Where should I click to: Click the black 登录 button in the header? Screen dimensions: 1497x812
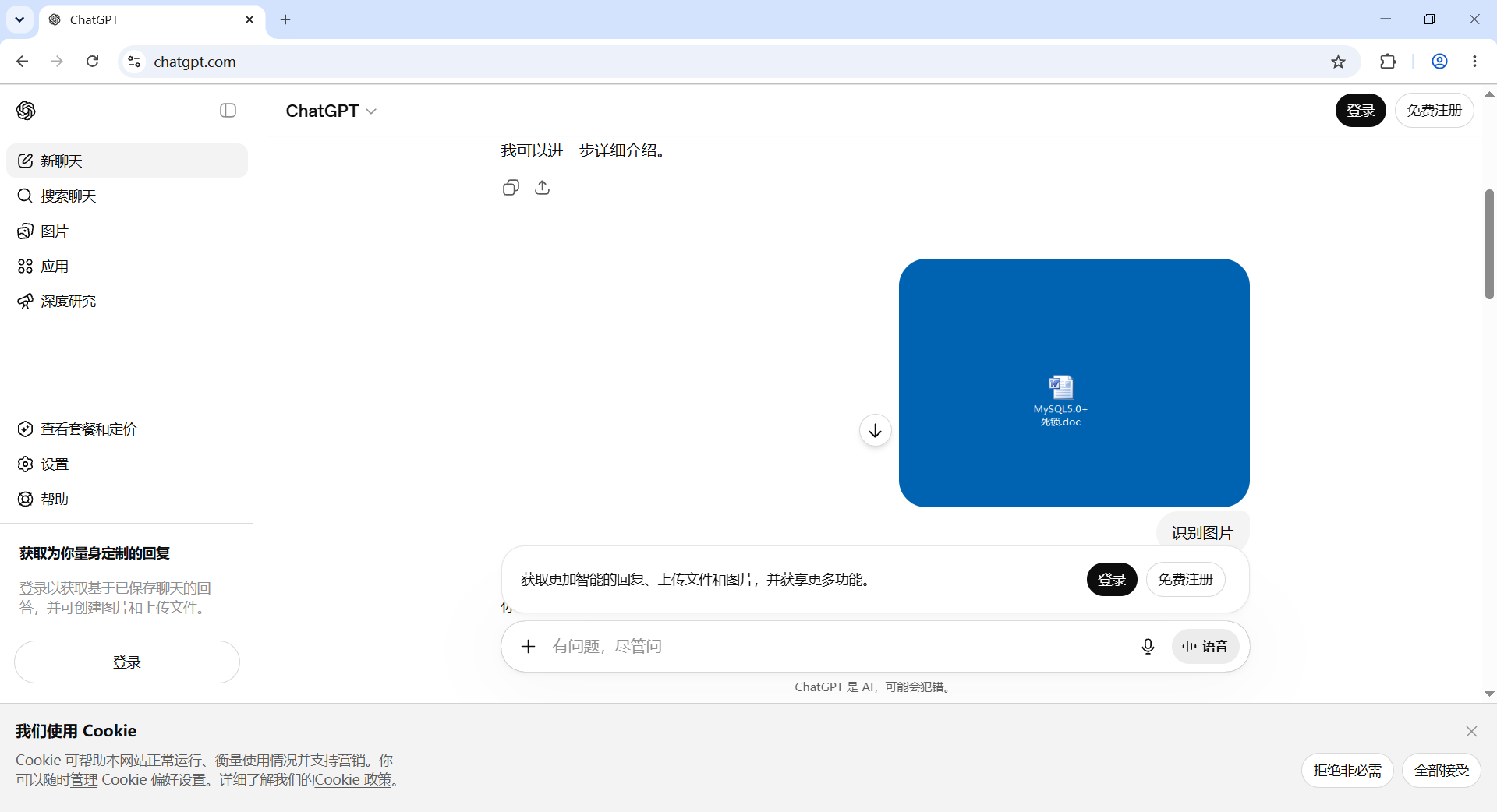pyautogui.click(x=1361, y=111)
